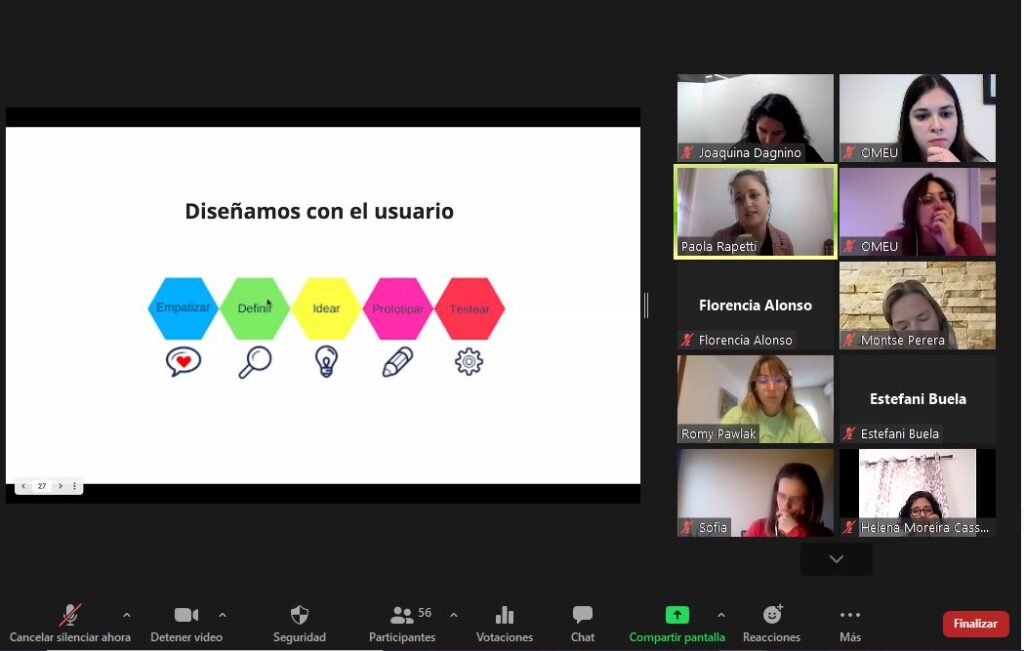The width and height of the screenshot is (1024, 651).
Task: Unmute with Cancelar silenciar ahora
Action: (68, 614)
